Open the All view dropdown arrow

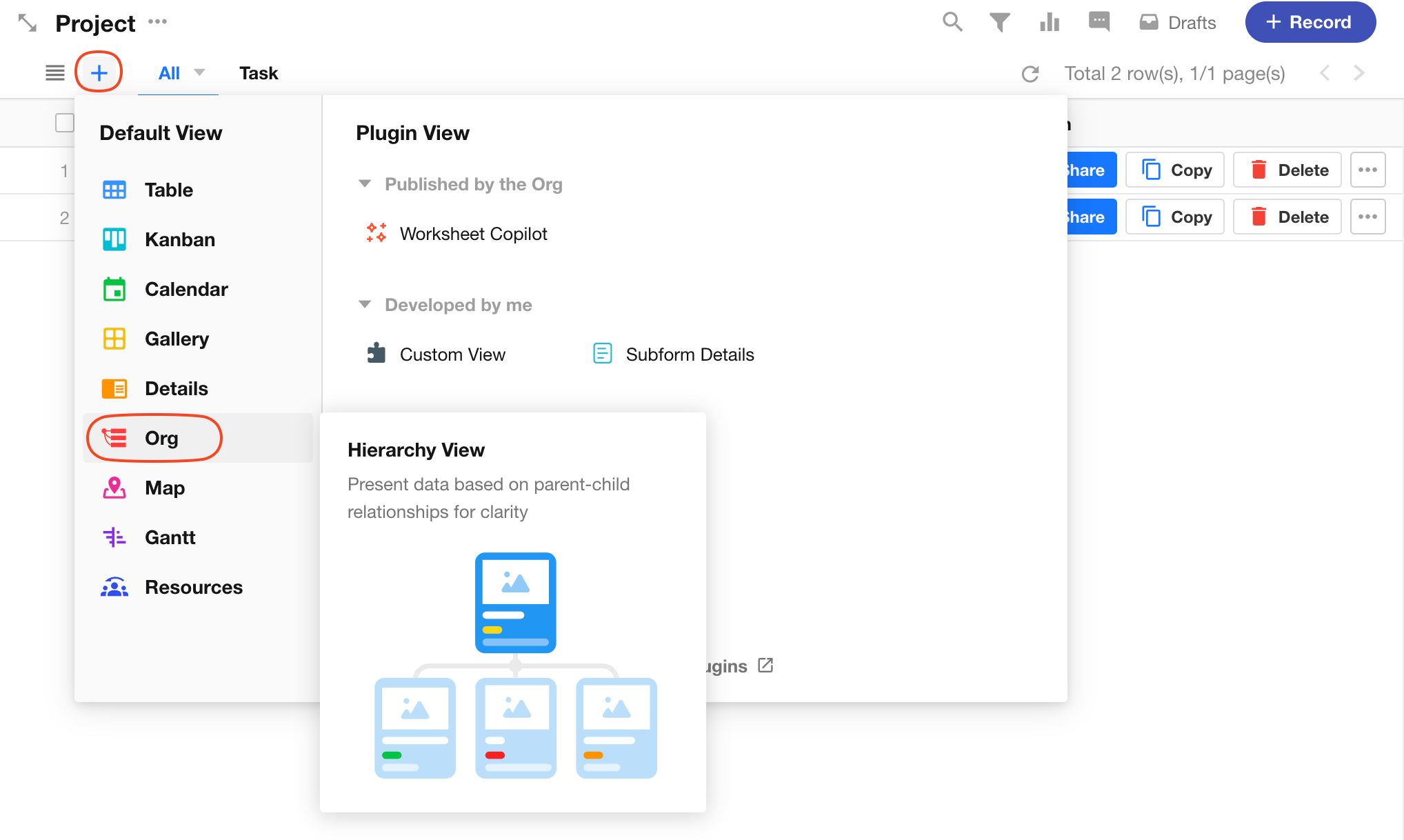(200, 72)
